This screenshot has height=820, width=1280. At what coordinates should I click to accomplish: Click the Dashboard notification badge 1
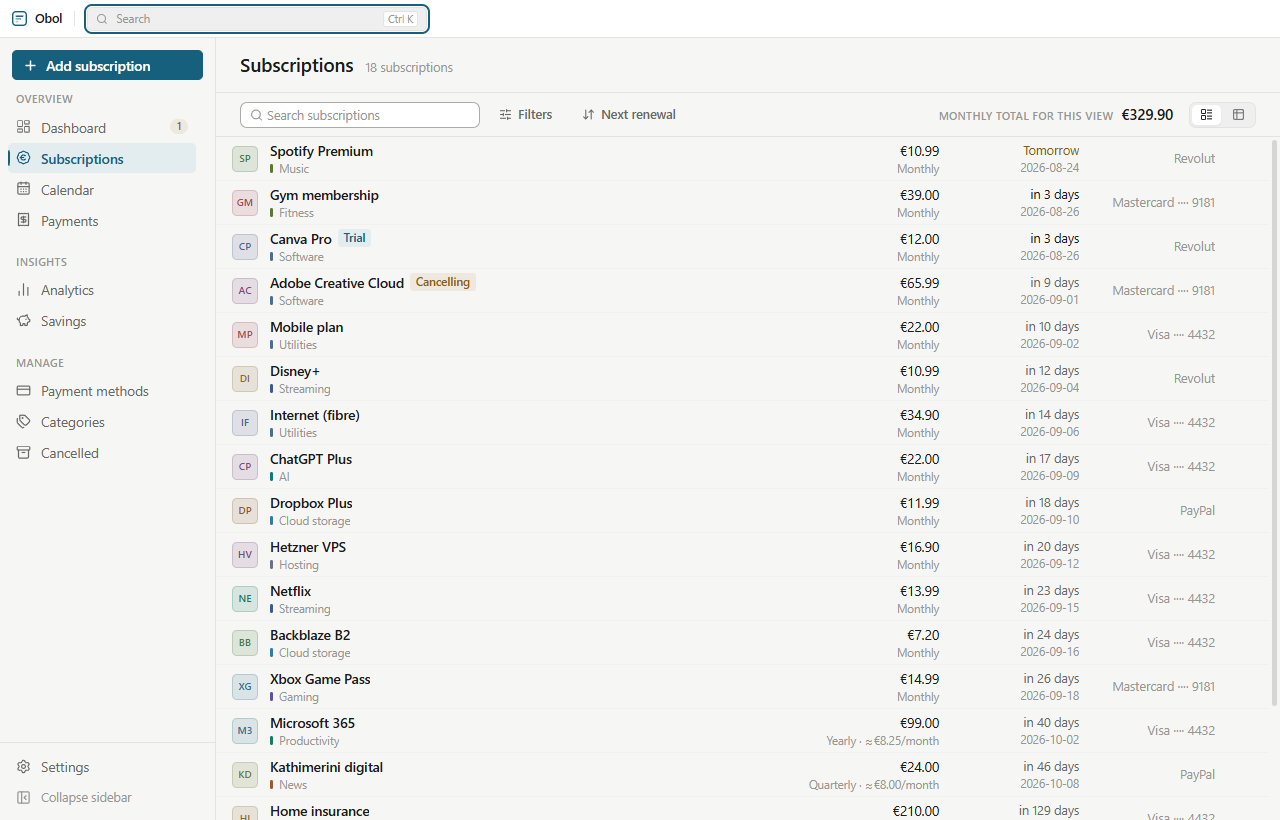click(x=179, y=127)
